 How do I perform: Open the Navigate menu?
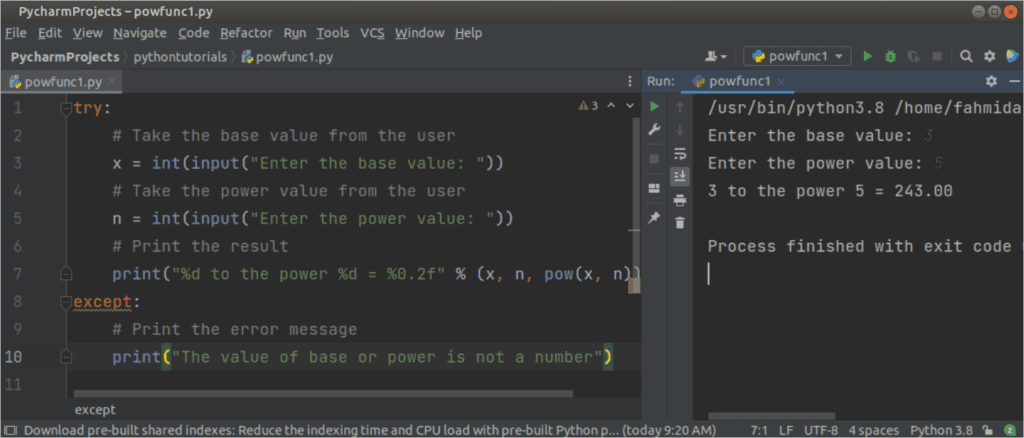pyautogui.click(x=140, y=33)
